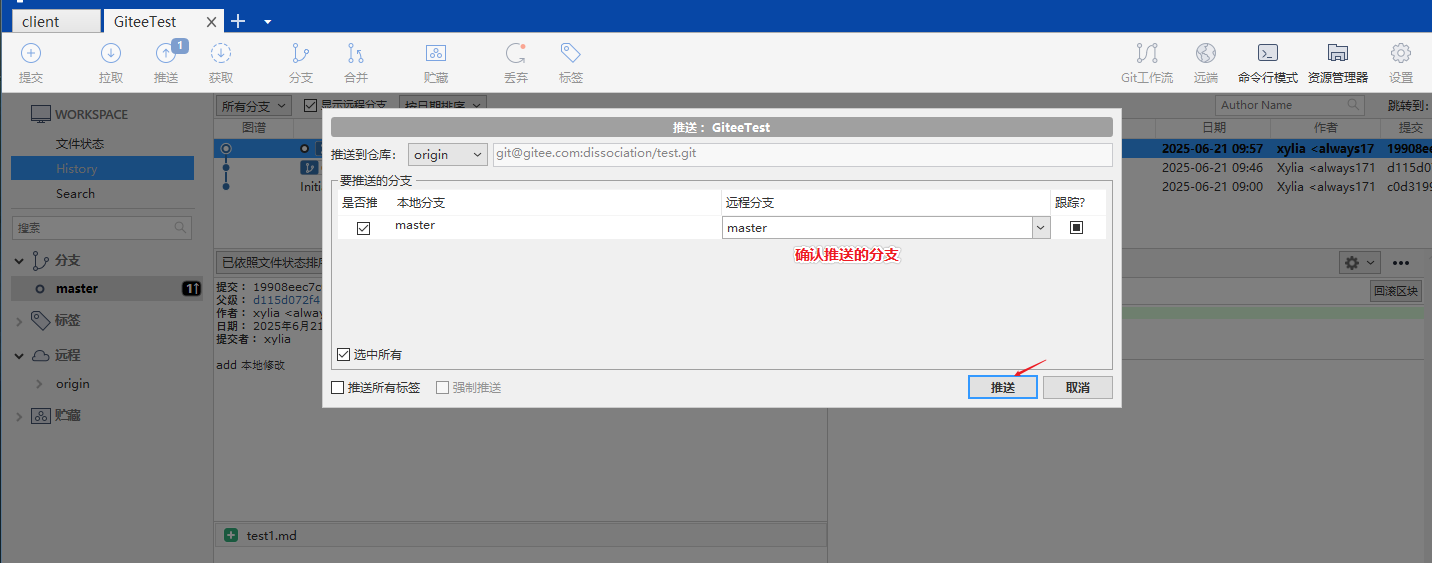The width and height of the screenshot is (1432, 563).
Task: Click the 取消 cancel button
Action: [x=1077, y=387]
